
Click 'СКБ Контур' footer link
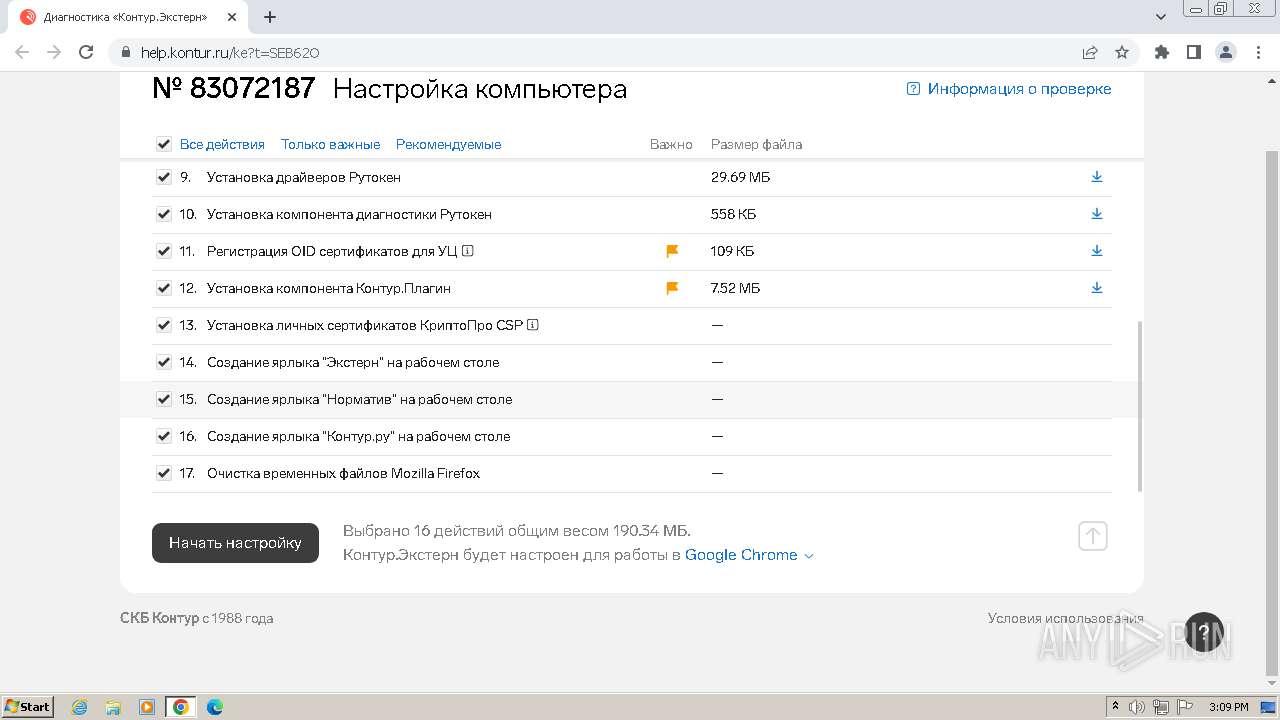[x=159, y=618]
